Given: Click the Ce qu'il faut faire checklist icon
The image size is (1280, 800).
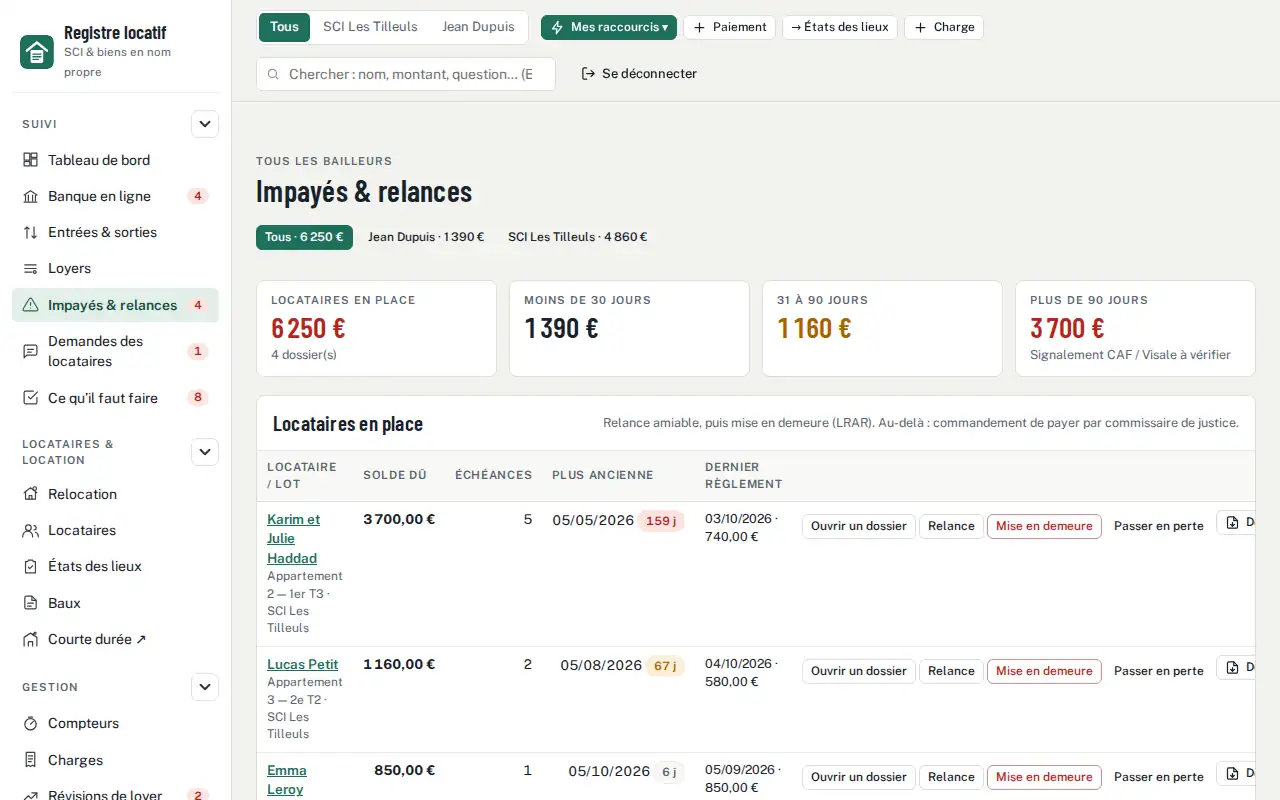Looking at the screenshot, I should [x=30, y=398].
